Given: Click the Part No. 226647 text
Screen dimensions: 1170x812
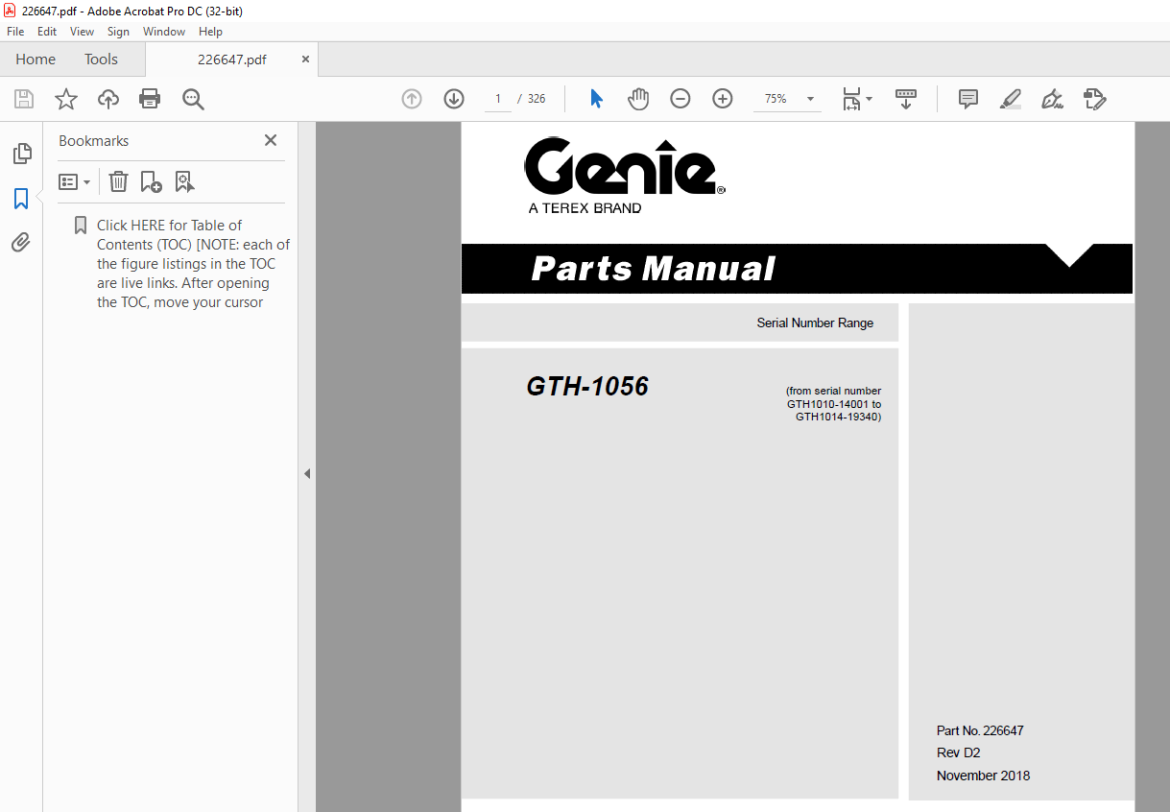Looking at the screenshot, I should pyautogui.click(x=980, y=731).
